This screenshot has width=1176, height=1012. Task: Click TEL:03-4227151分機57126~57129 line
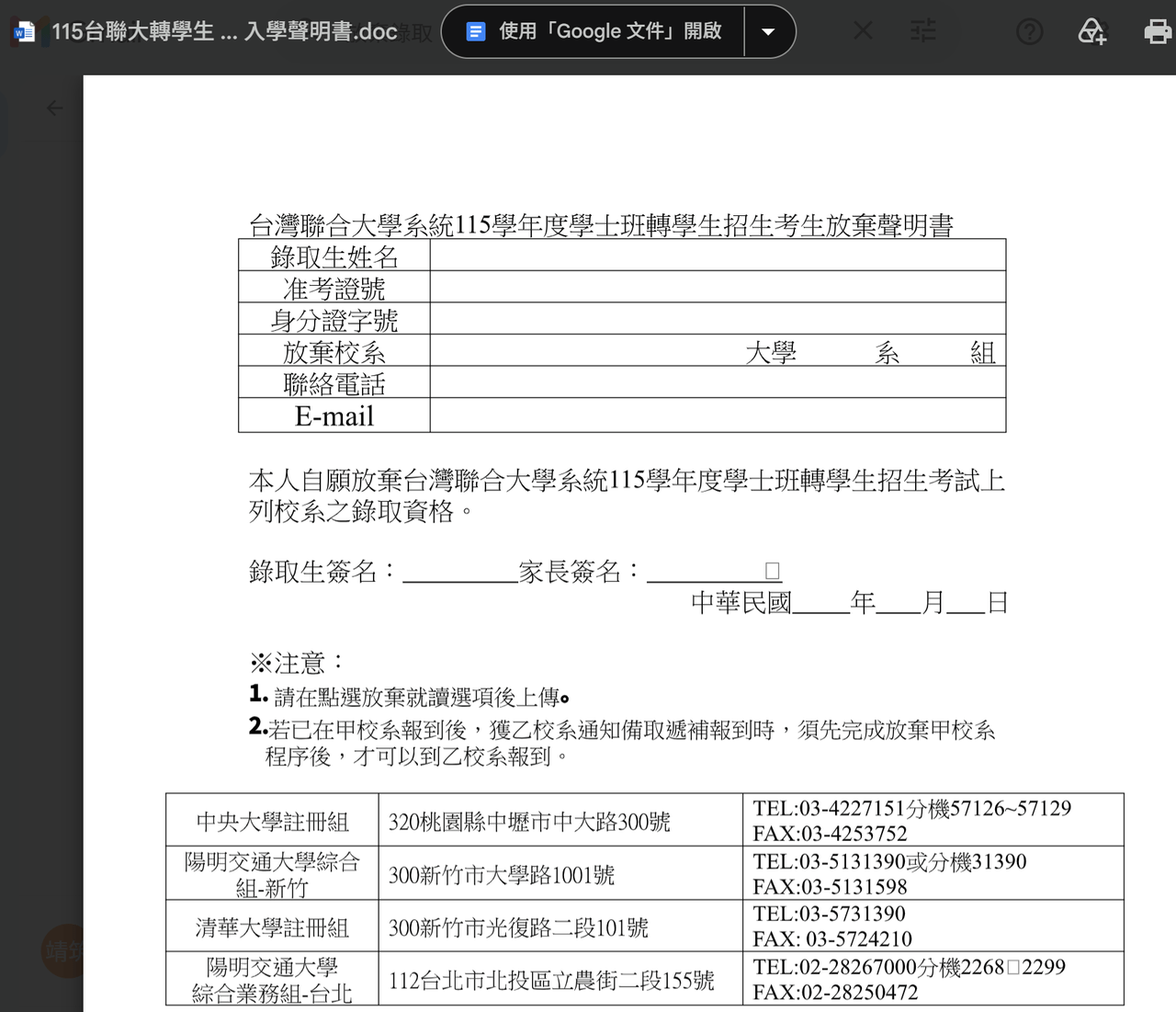pyautogui.click(x=912, y=809)
